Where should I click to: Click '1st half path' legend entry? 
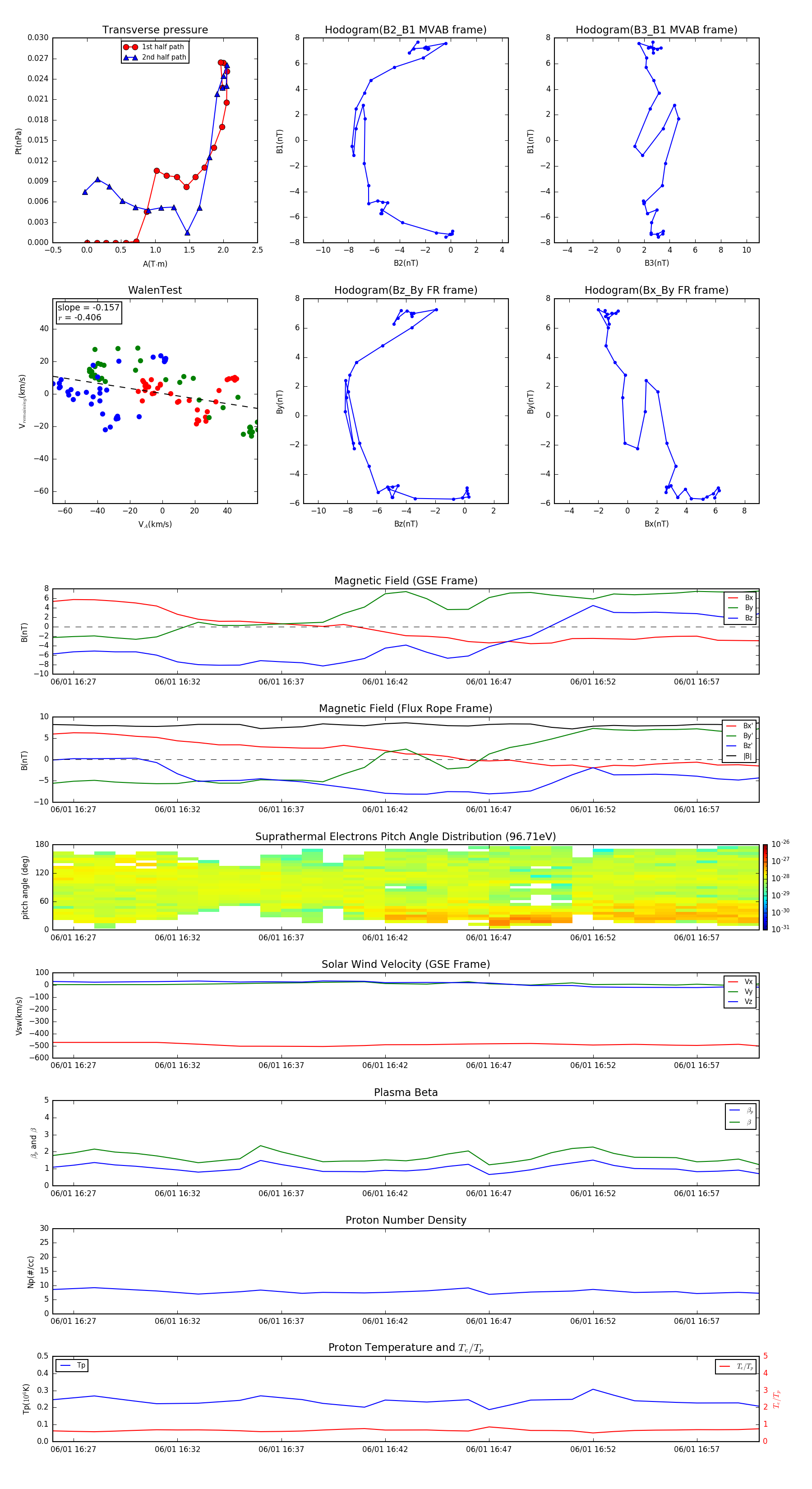coord(154,47)
